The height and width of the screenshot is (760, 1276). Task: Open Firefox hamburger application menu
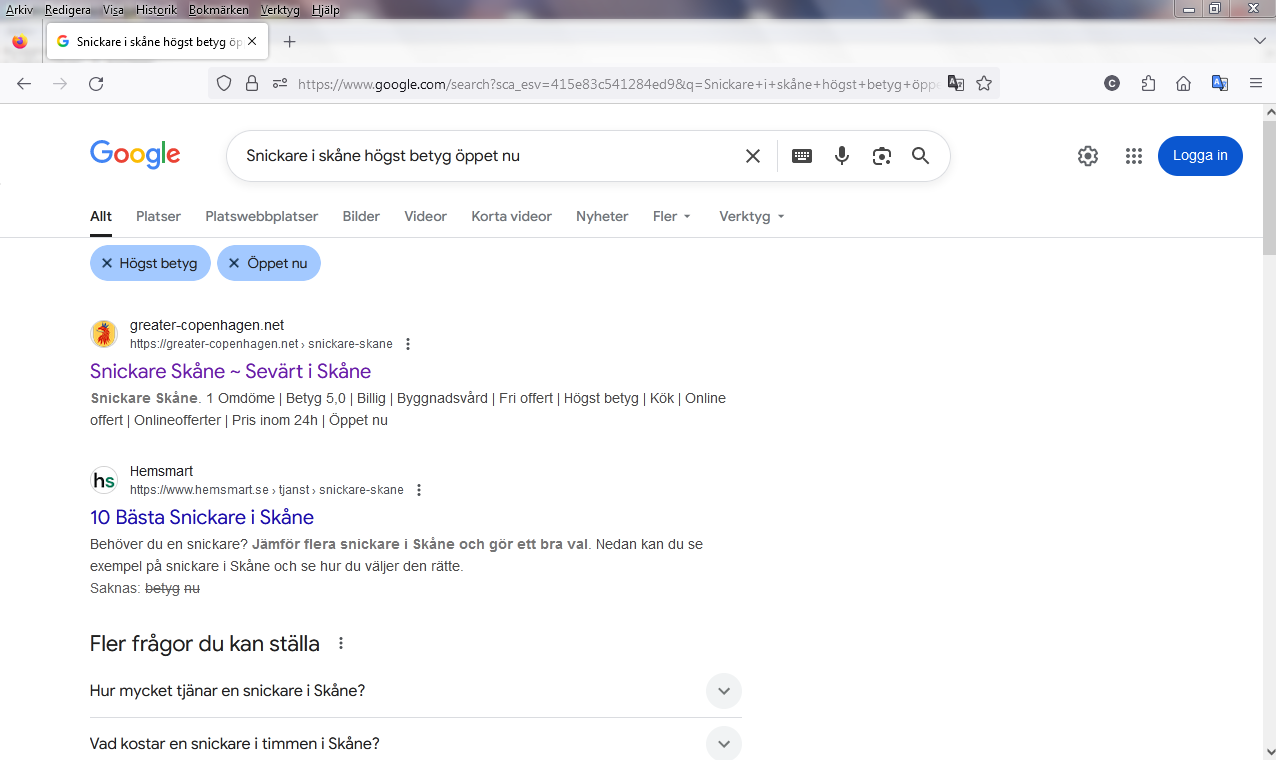click(x=1256, y=84)
